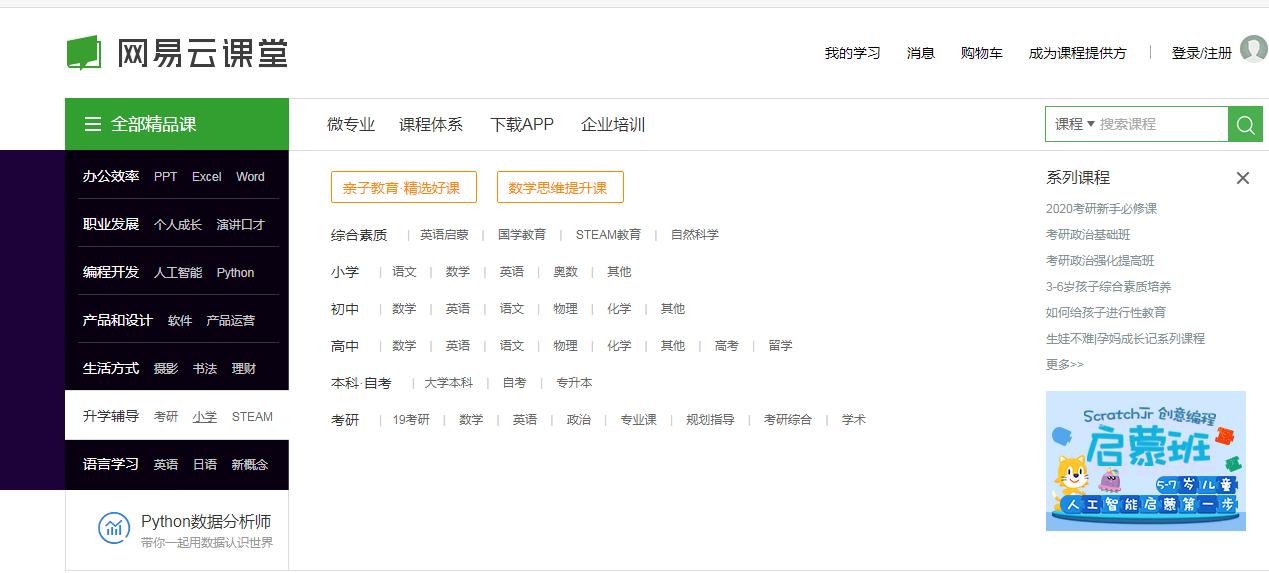Click 理财 in sidebar
The image size is (1269, 573).
tap(244, 369)
